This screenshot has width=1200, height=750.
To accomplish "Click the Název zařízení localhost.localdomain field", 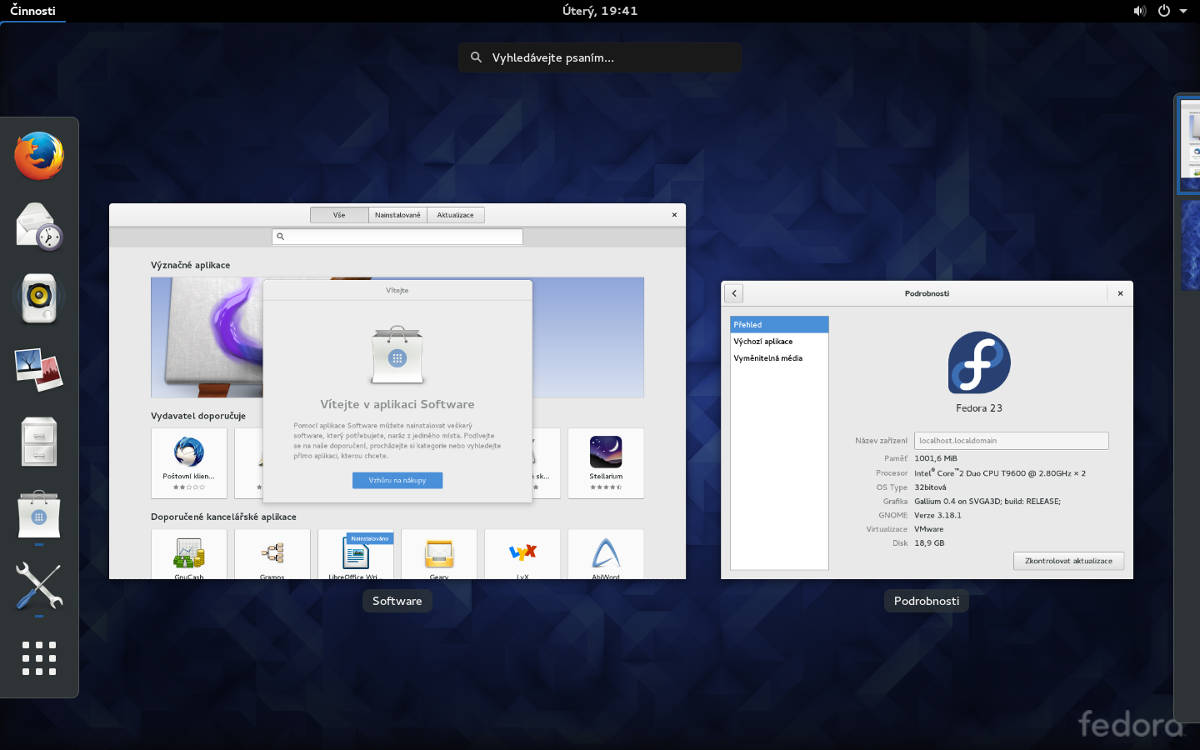I will coord(1011,440).
